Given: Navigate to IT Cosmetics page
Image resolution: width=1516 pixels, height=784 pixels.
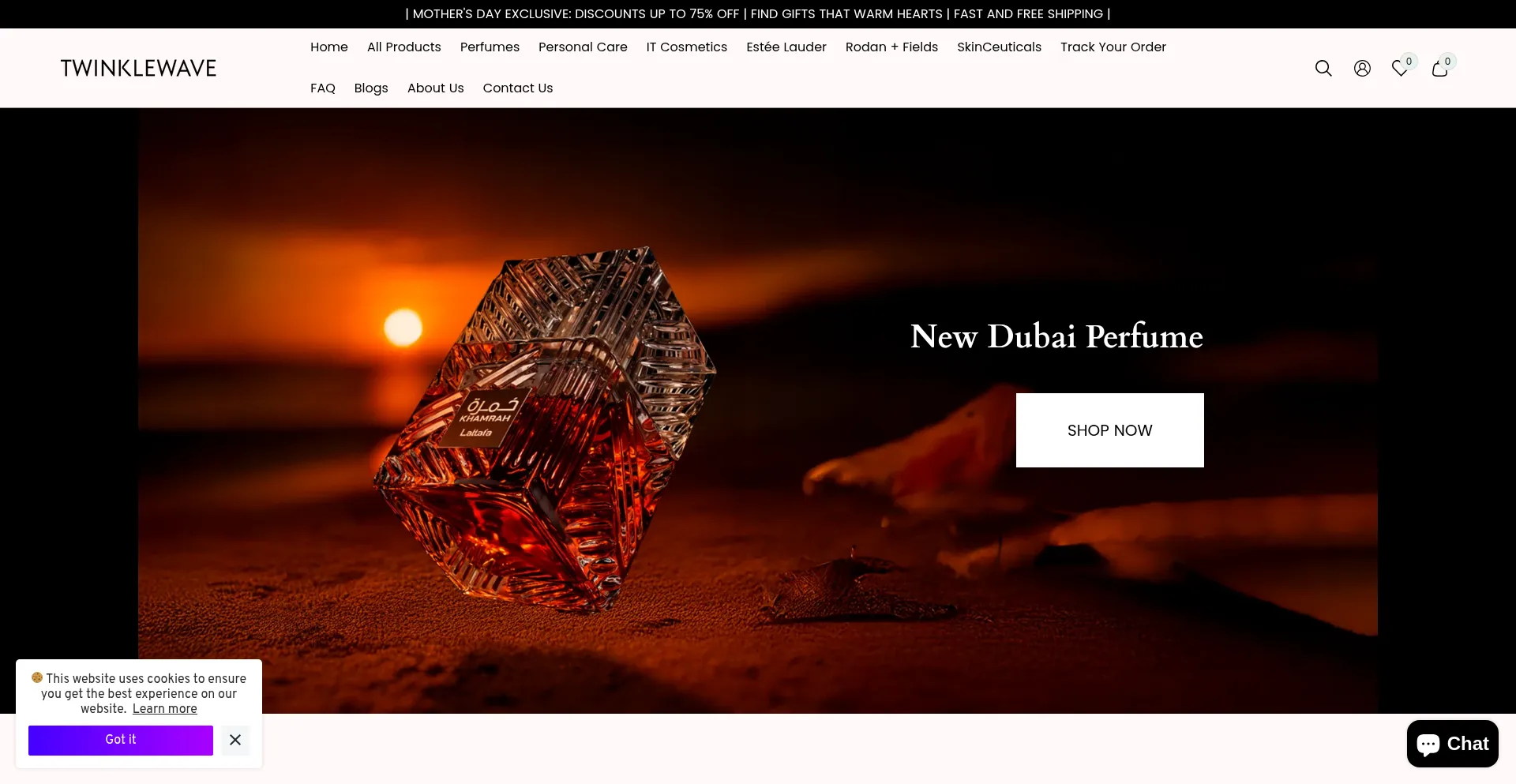Looking at the screenshot, I should pyautogui.click(x=686, y=47).
